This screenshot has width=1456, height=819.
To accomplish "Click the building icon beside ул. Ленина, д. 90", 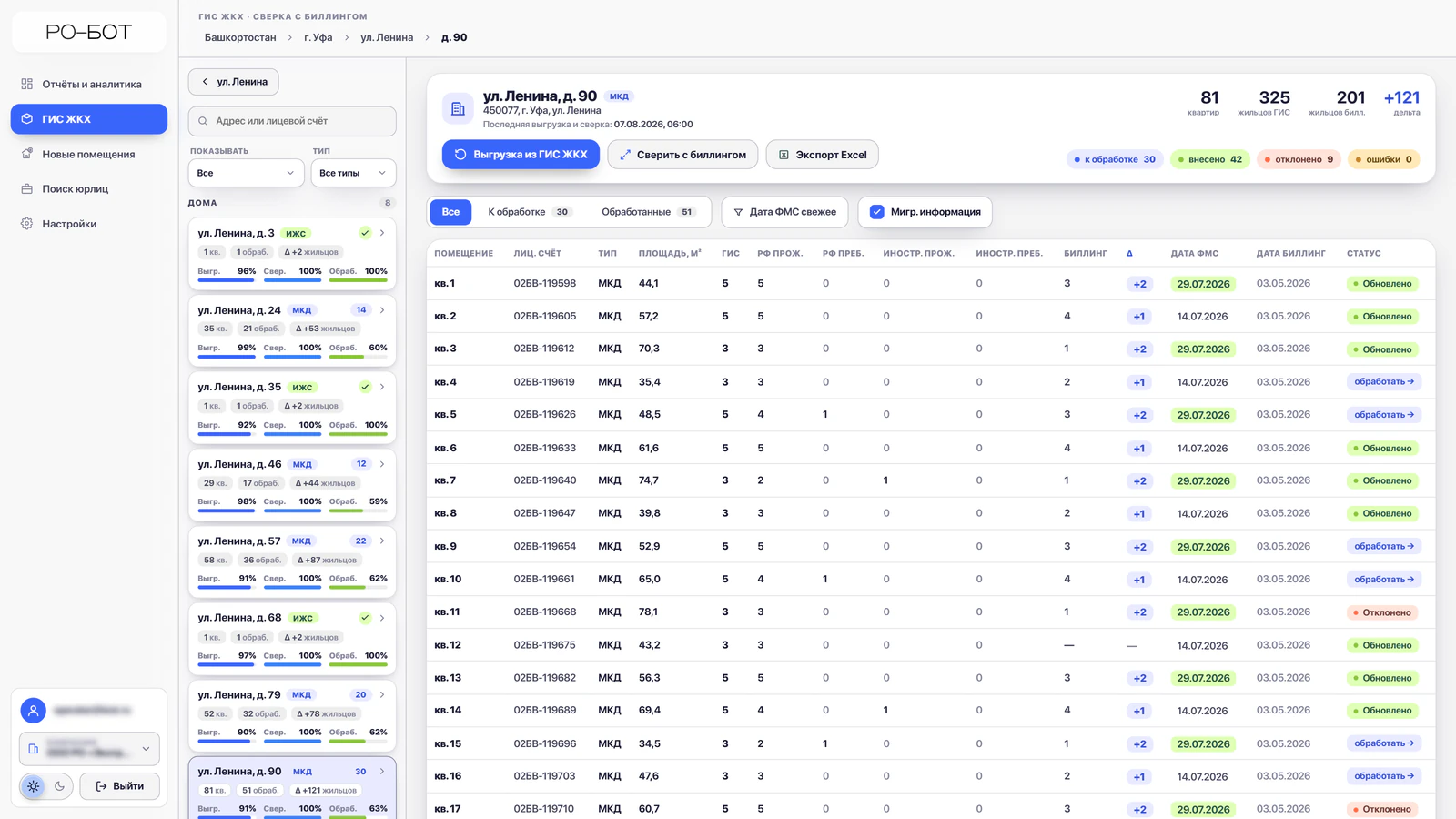I will point(458,109).
